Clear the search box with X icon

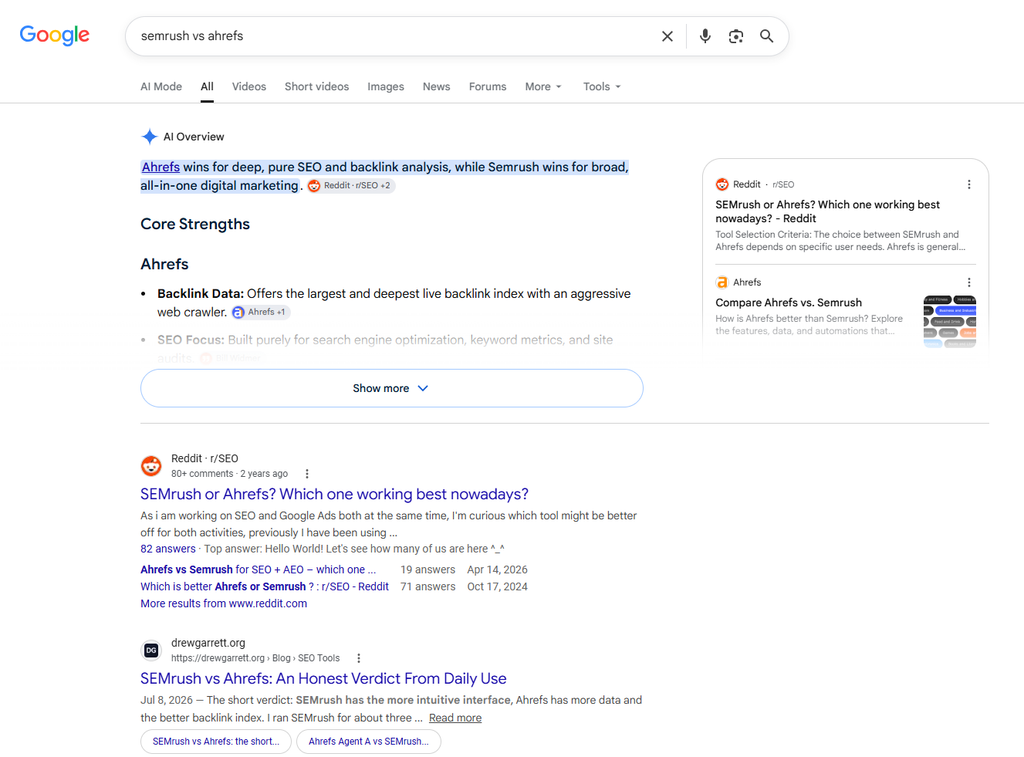[x=667, y=37]
